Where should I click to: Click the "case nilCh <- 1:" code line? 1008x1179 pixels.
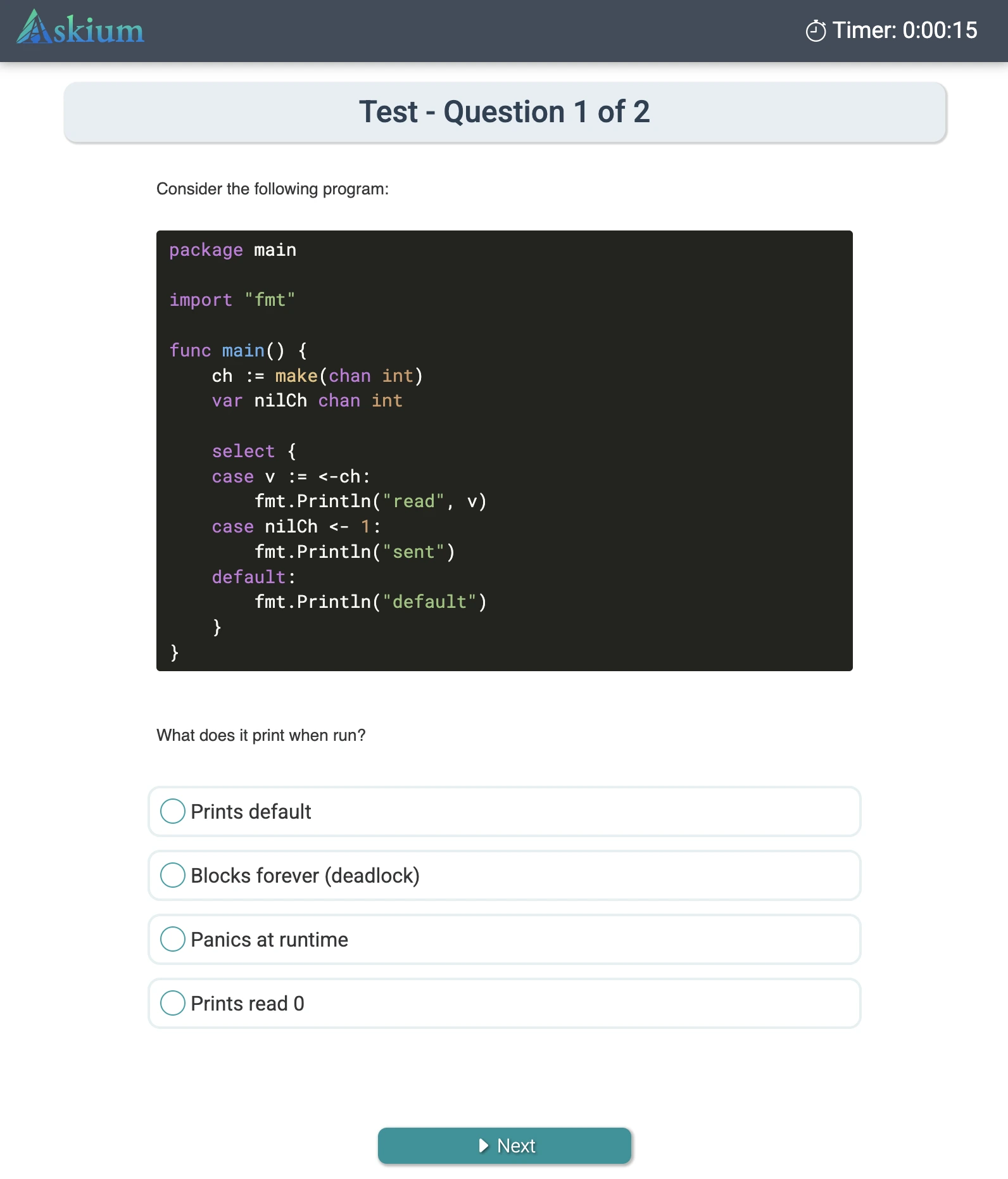click(296, 527)
